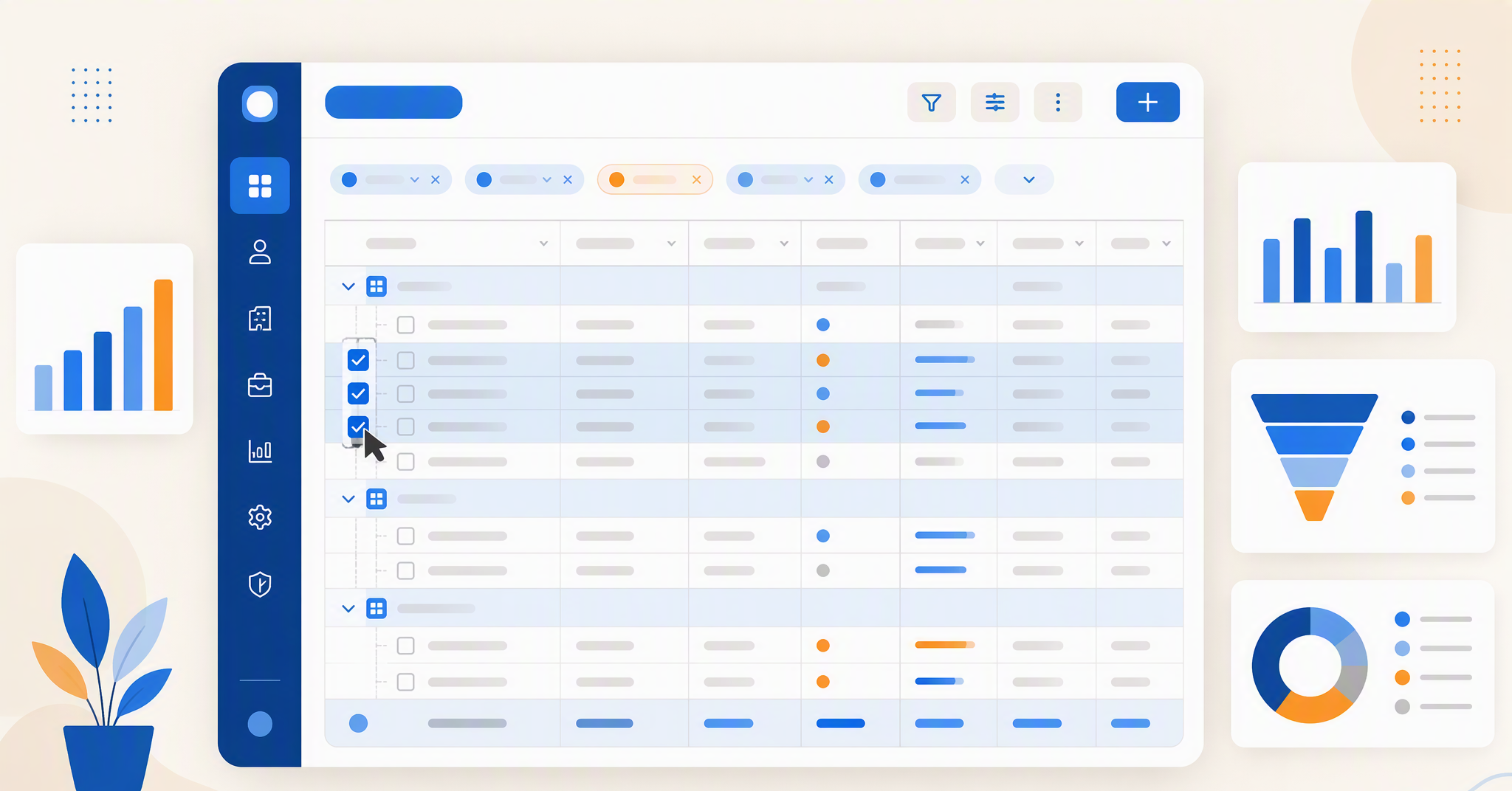The width and height of the screenshot is (1512, 791).
Task: Select the building icon in the sidebar
Action: [260, 318]
